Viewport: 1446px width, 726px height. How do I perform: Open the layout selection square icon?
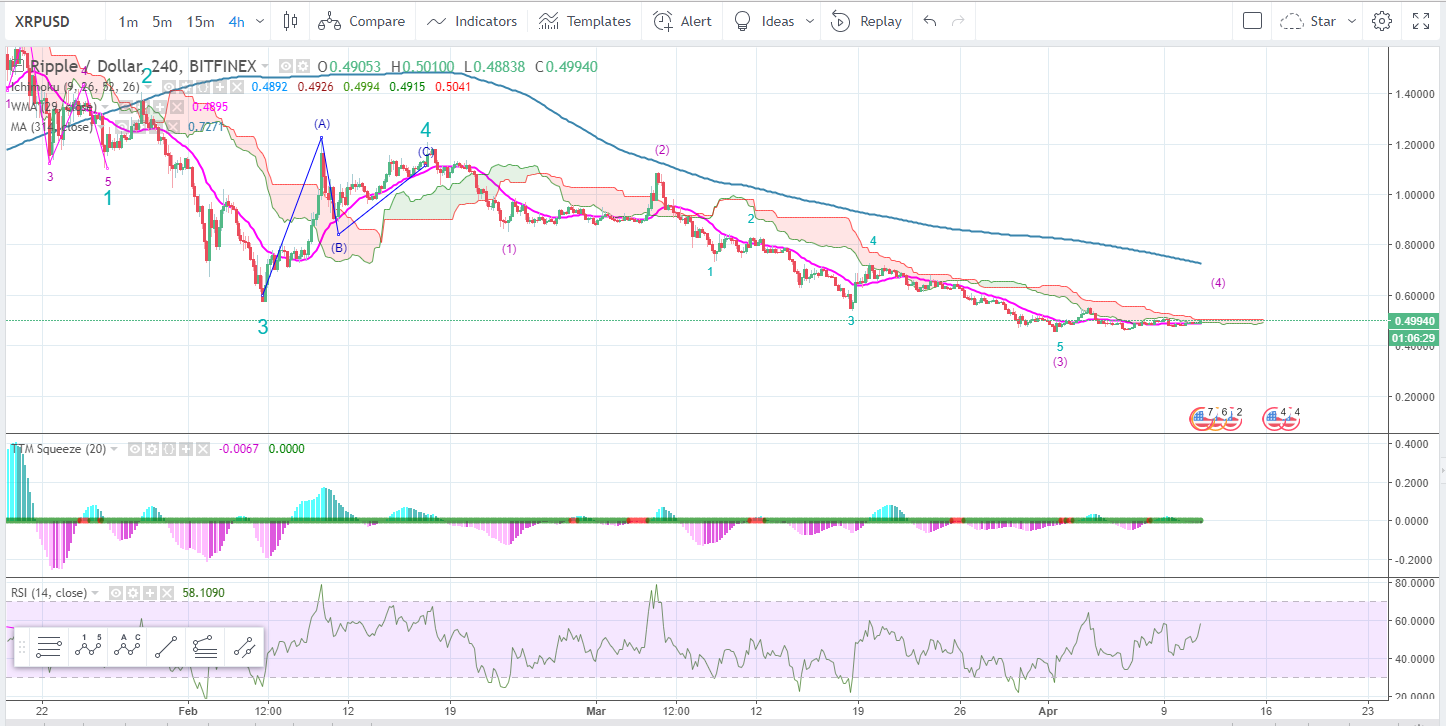coord(1252,21)
